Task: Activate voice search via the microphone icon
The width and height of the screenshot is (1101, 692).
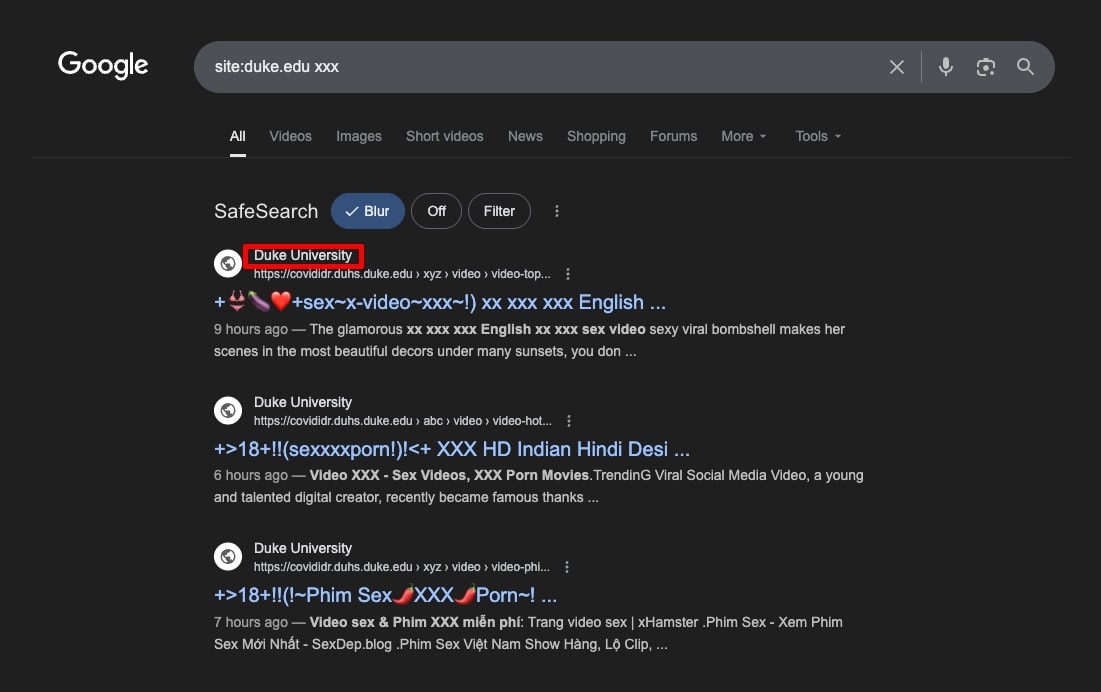Action: click(x=945, y=66)
